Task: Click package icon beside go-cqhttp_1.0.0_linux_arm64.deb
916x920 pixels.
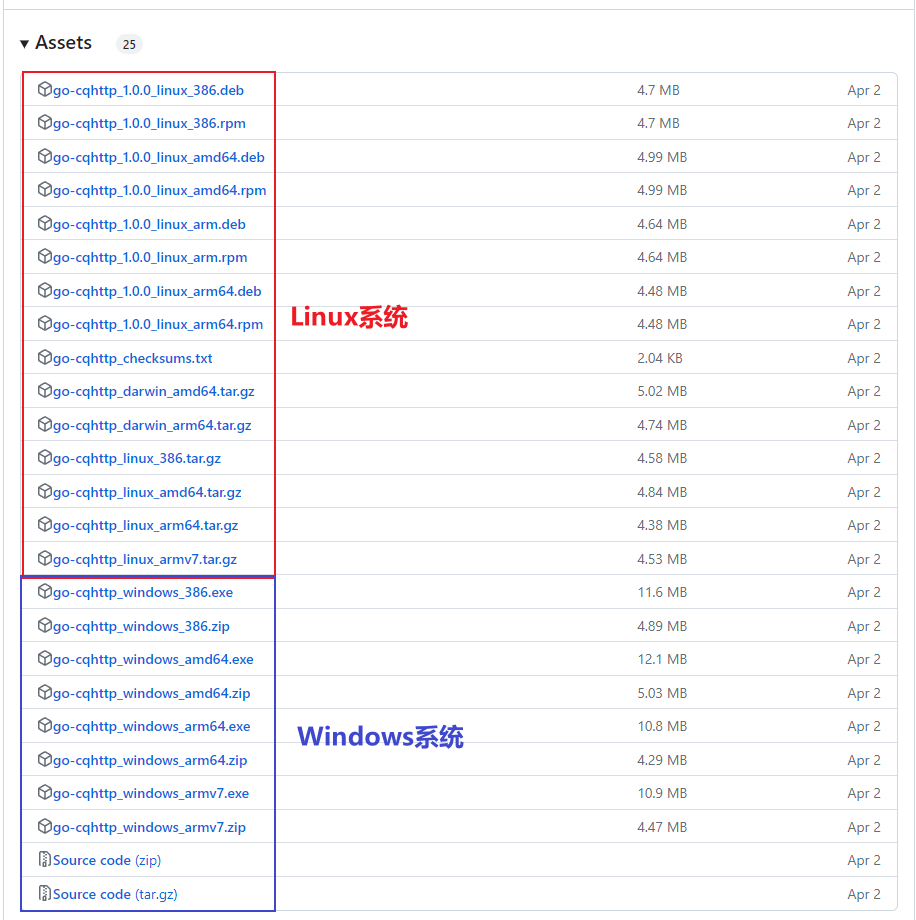Action: click(45, 290)
